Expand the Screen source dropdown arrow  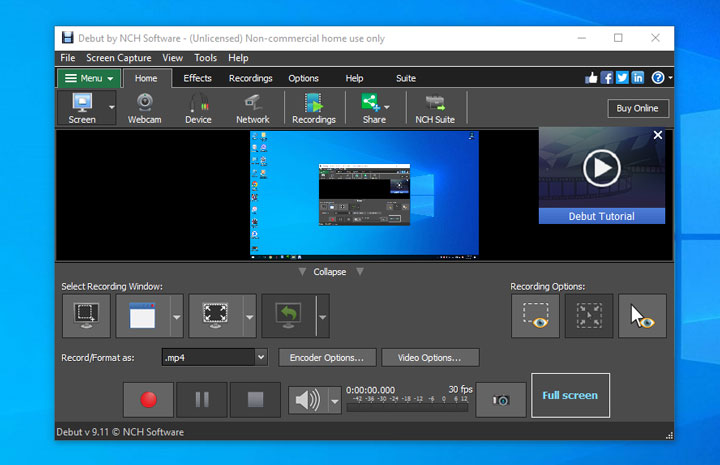pyautogui.click(x=111, y=106)
